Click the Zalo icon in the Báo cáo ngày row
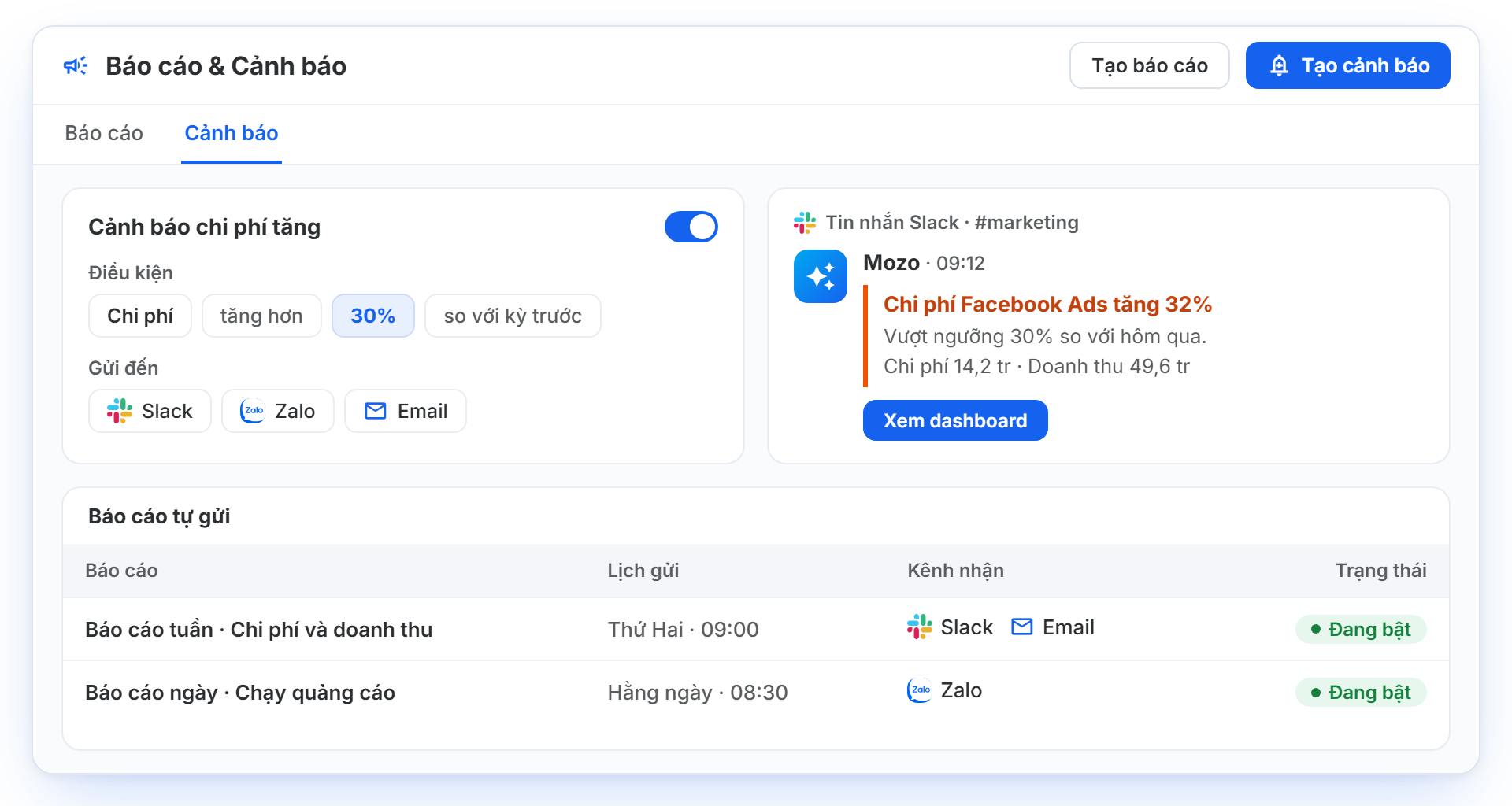The image size is (1512, 806). pos(919,690)
